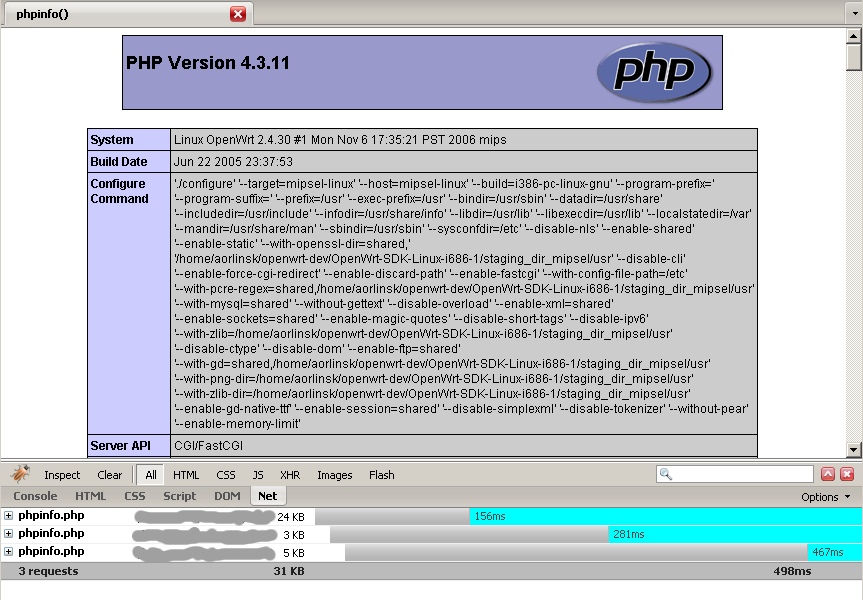
Task: Close the phpinfo() browser tab
Action: click(238, 14)
